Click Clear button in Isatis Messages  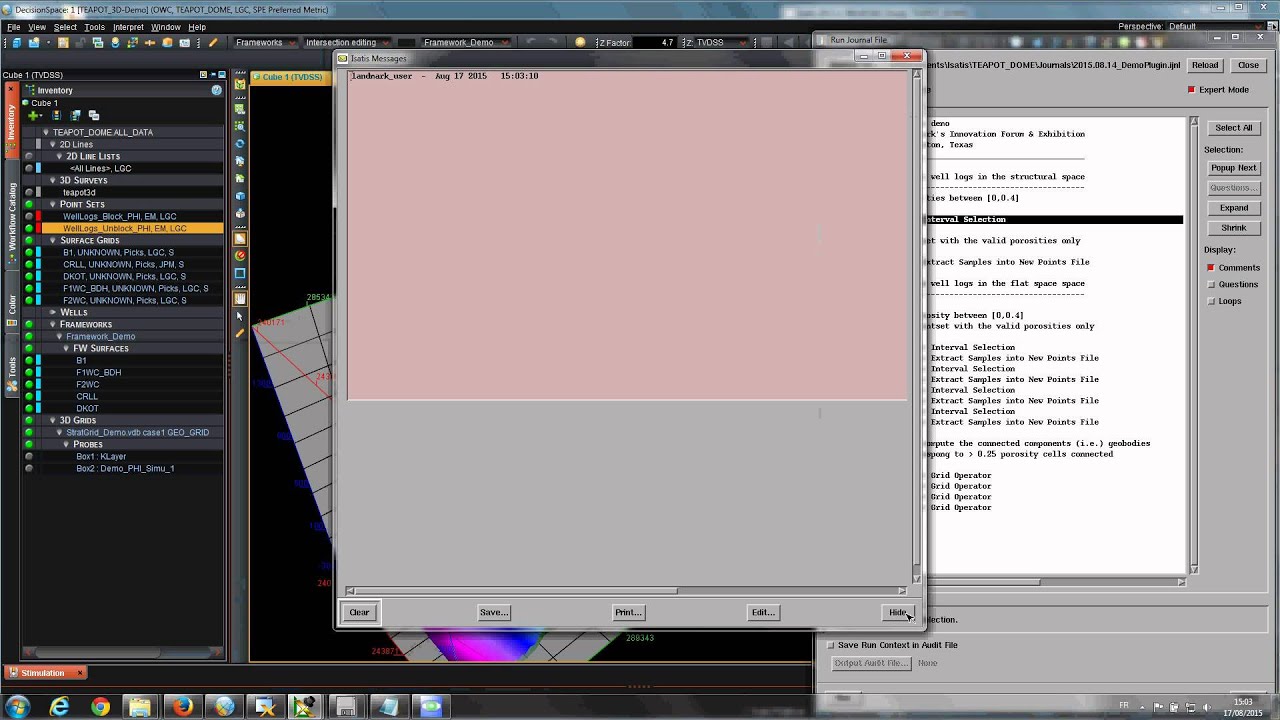coord(359,612)
